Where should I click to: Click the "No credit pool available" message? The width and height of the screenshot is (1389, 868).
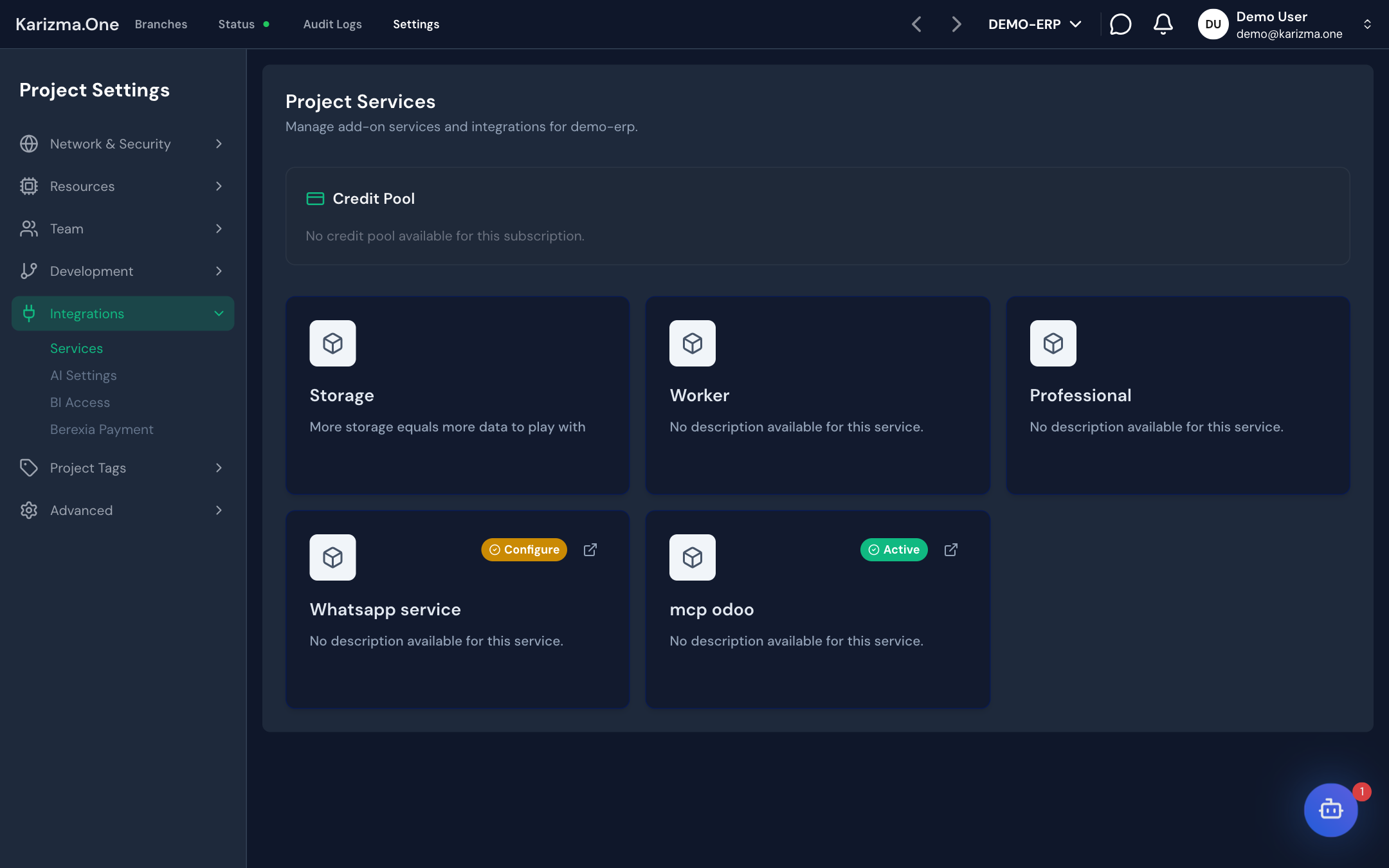pyautogui.click(x=445, y=236)
